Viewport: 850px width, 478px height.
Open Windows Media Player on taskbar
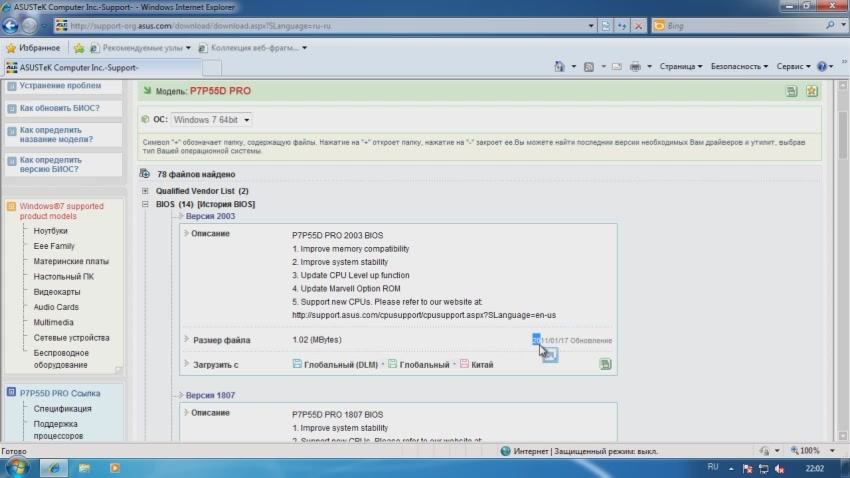(x=114, y=468)
